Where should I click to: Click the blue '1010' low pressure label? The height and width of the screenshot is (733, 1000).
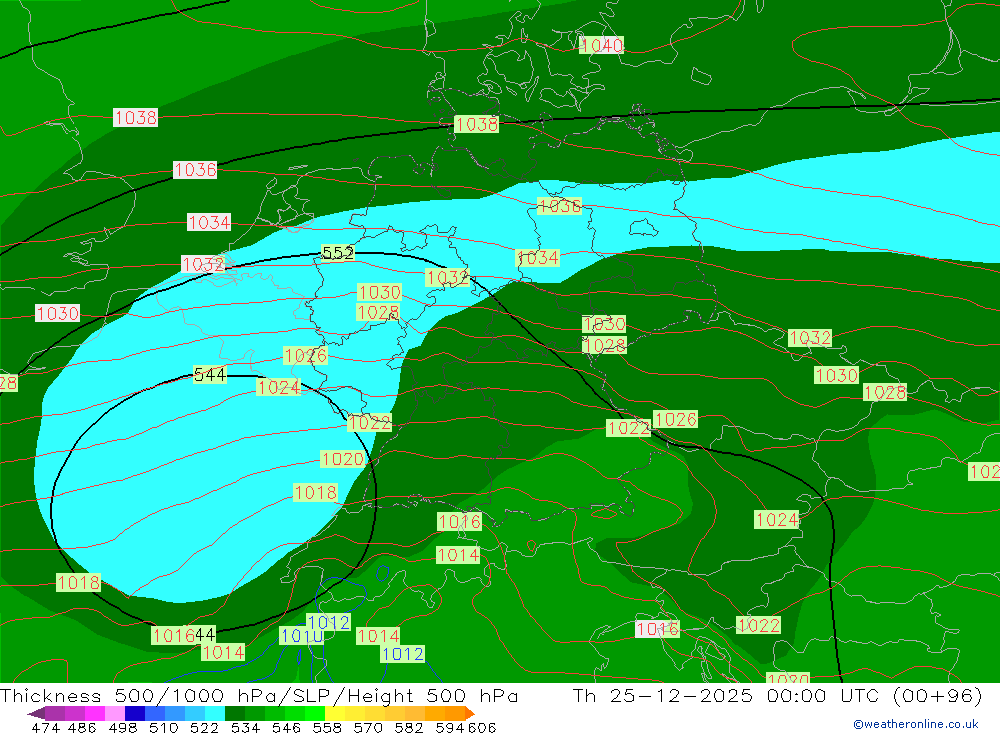pos(301,636)
